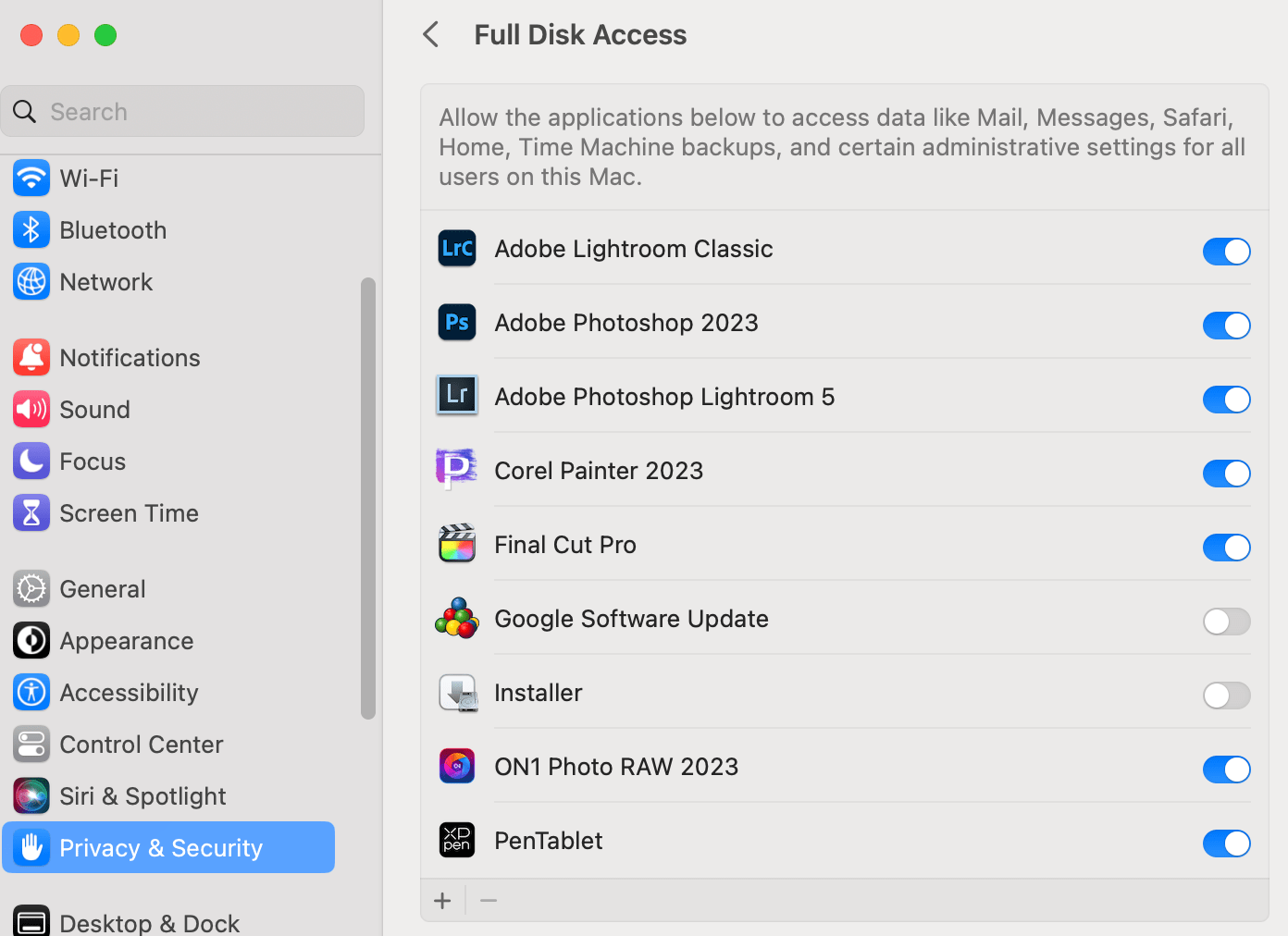Viewport: 1288px width, 936px height.
Task: Click inside the Search field
Action: tap(182, 111)
